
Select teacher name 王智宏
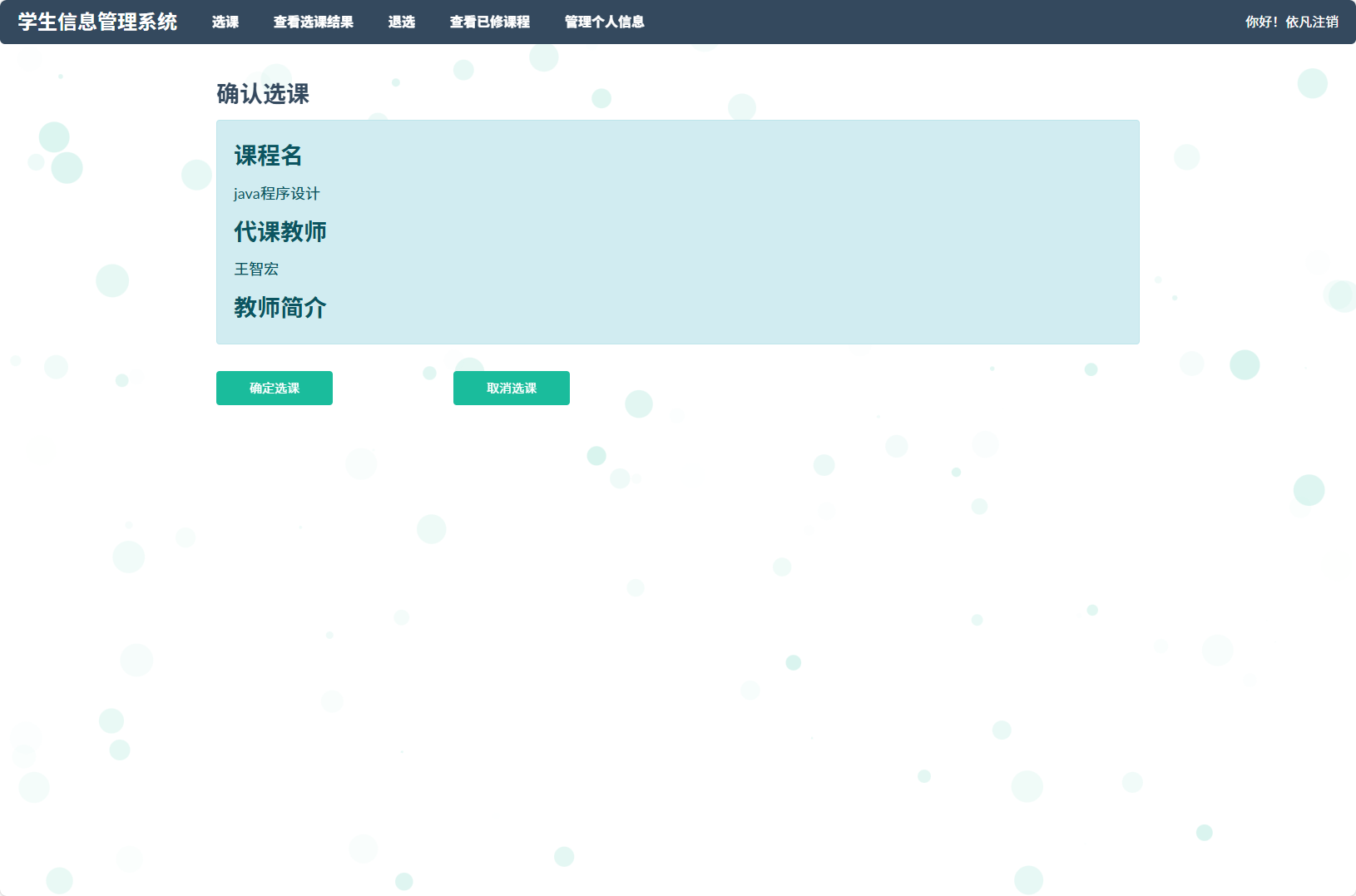click(x=256, y=269)
